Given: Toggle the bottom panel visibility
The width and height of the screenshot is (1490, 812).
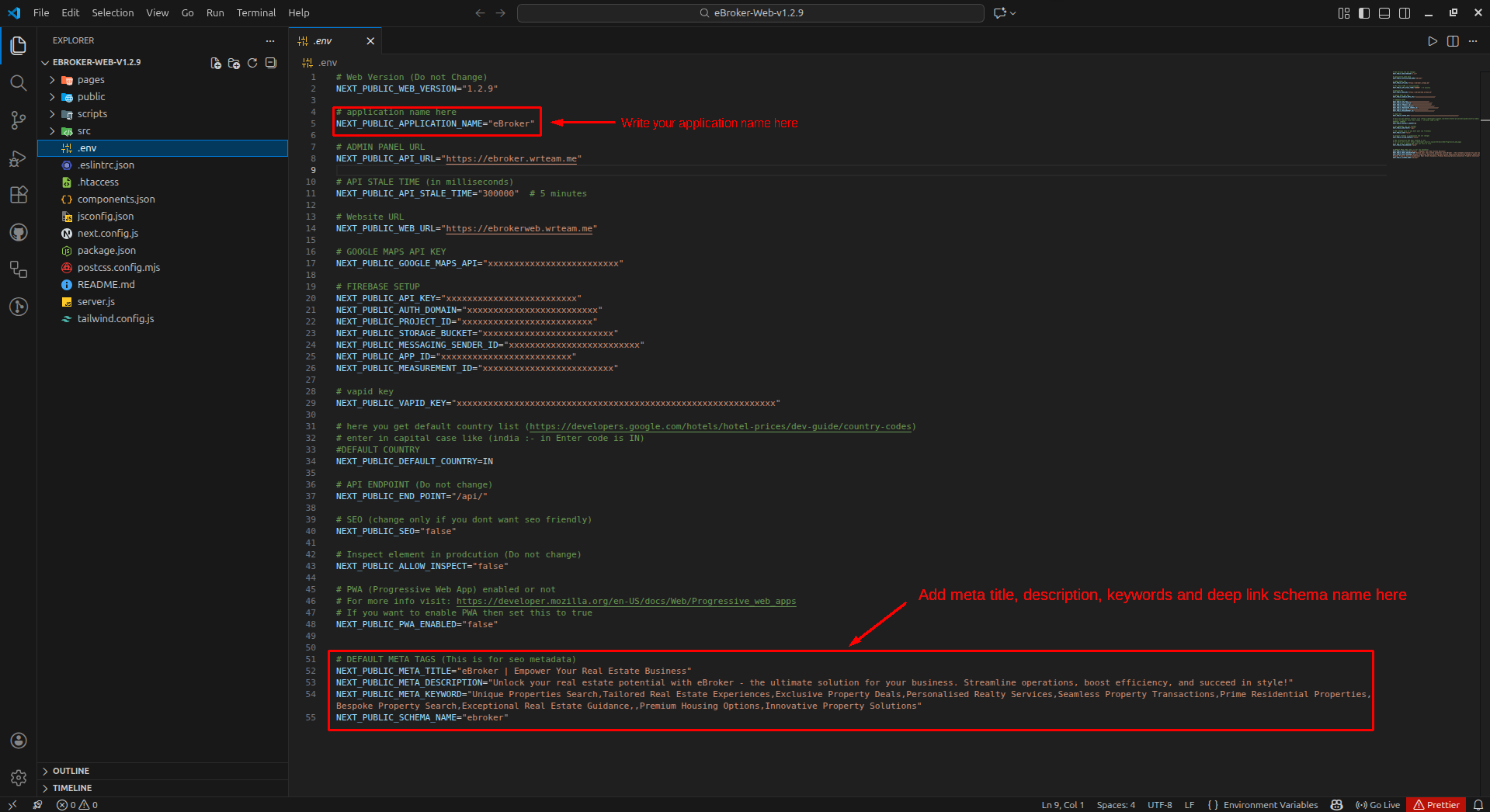Looking at the screenshot, I should tap(1384, 13).
